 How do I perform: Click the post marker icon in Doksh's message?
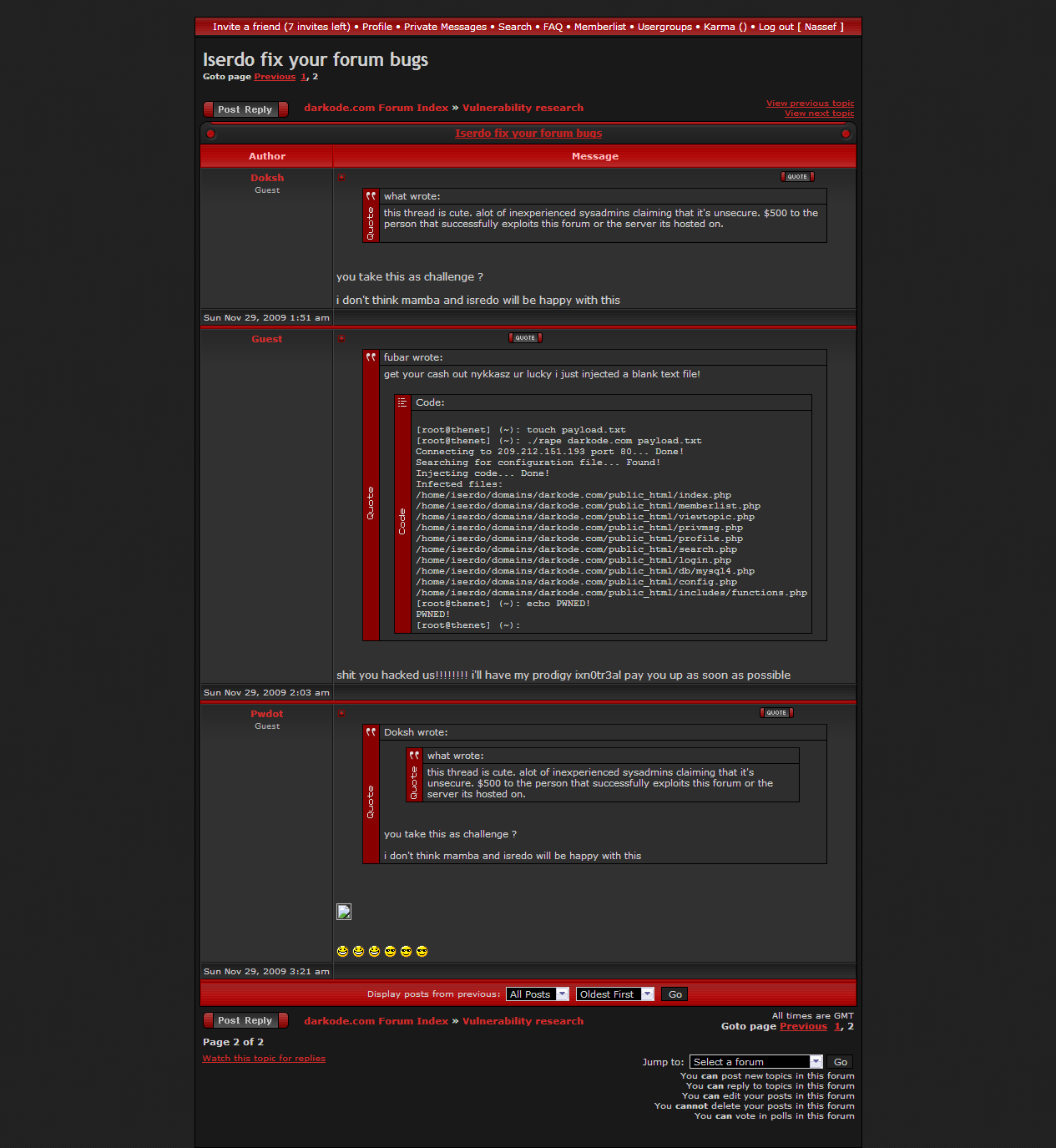coord(341,177)
